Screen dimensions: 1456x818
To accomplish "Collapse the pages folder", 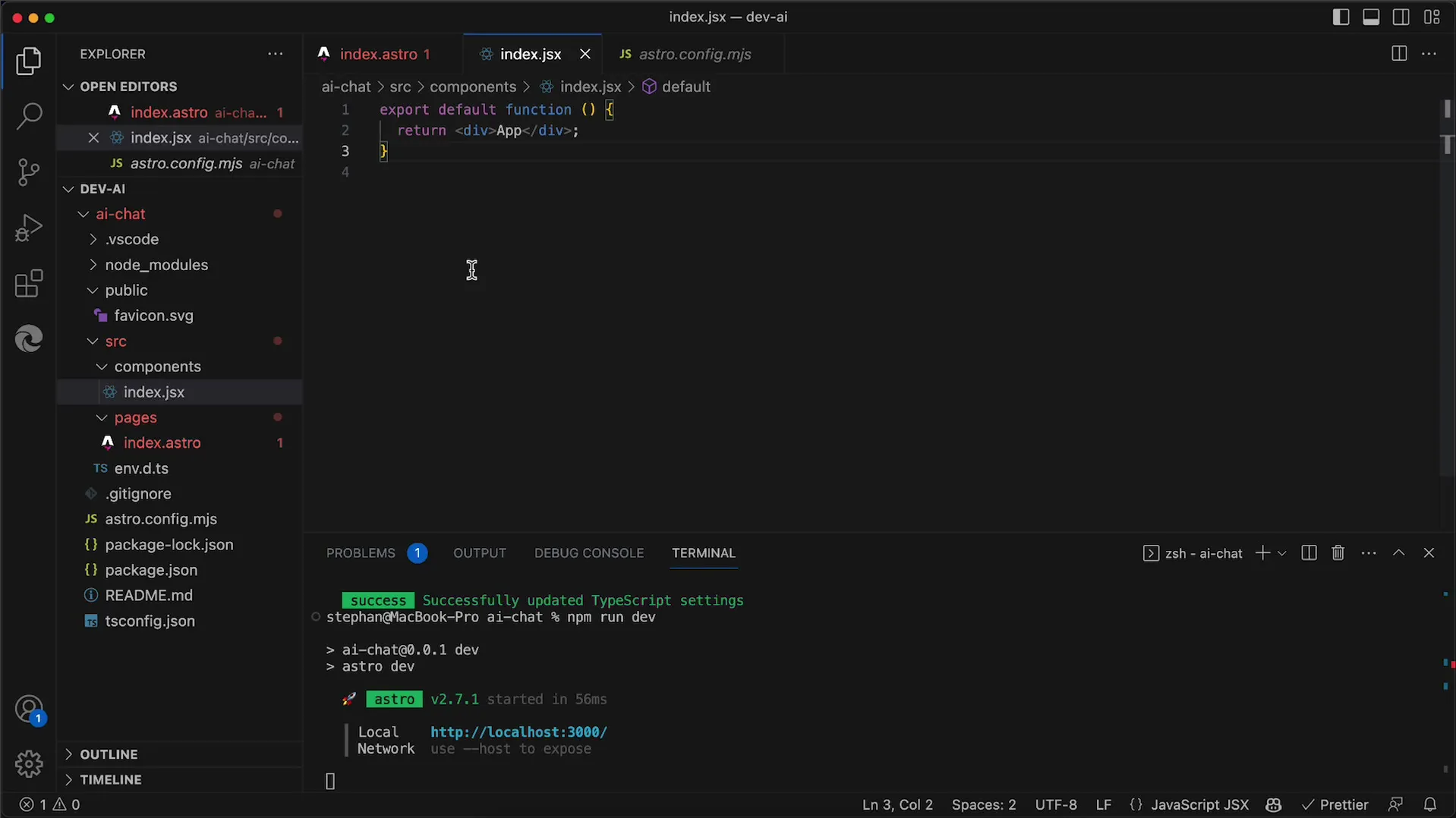I will tap(135, 417).
